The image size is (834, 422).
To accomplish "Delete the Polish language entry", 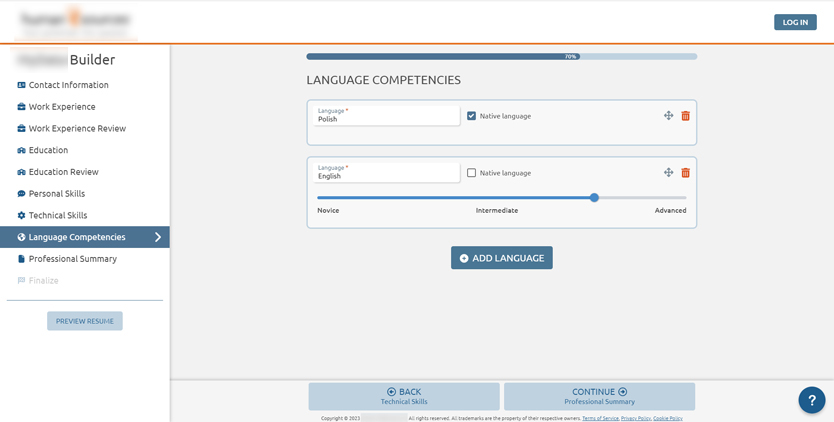I will pos(685,116).
